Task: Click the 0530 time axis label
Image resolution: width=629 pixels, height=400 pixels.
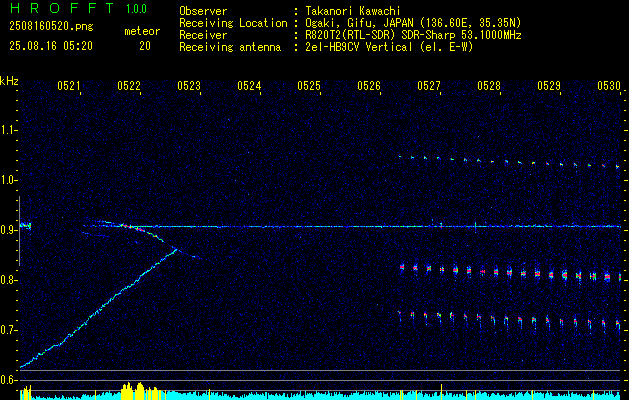Action: pos(609,85)
